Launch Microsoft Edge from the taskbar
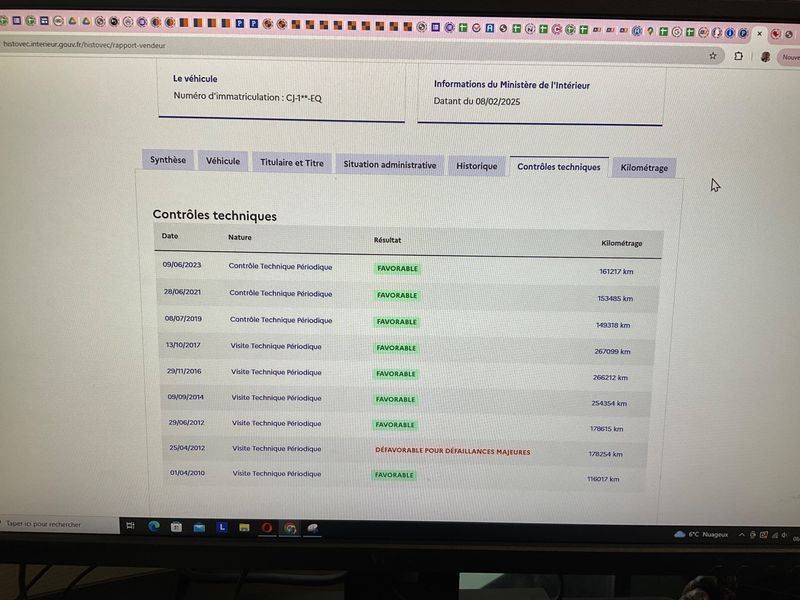Screen dimensions: 800x600 point(154,526)
